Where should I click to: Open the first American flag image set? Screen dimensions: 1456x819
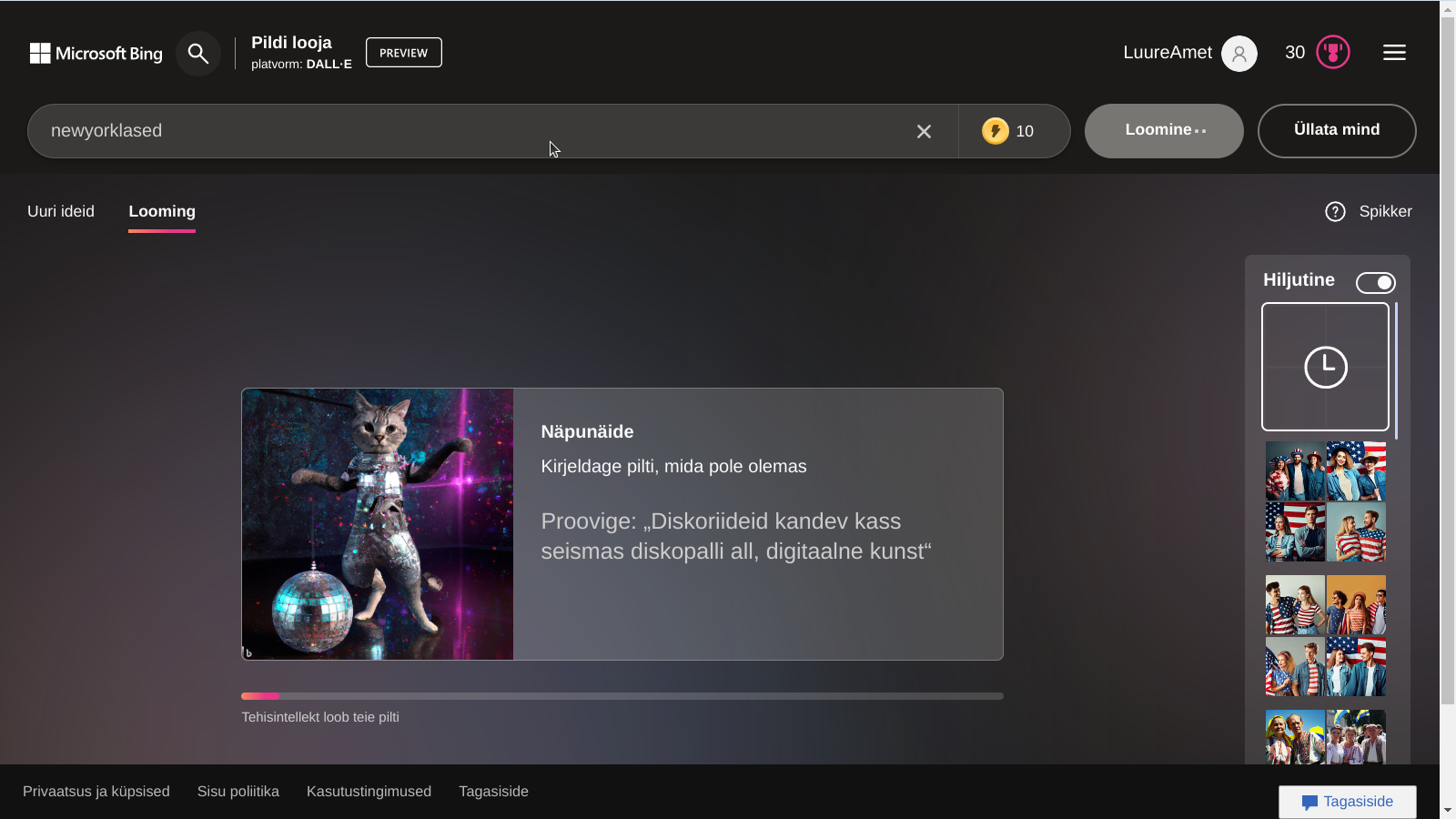tap(1326, 501)
